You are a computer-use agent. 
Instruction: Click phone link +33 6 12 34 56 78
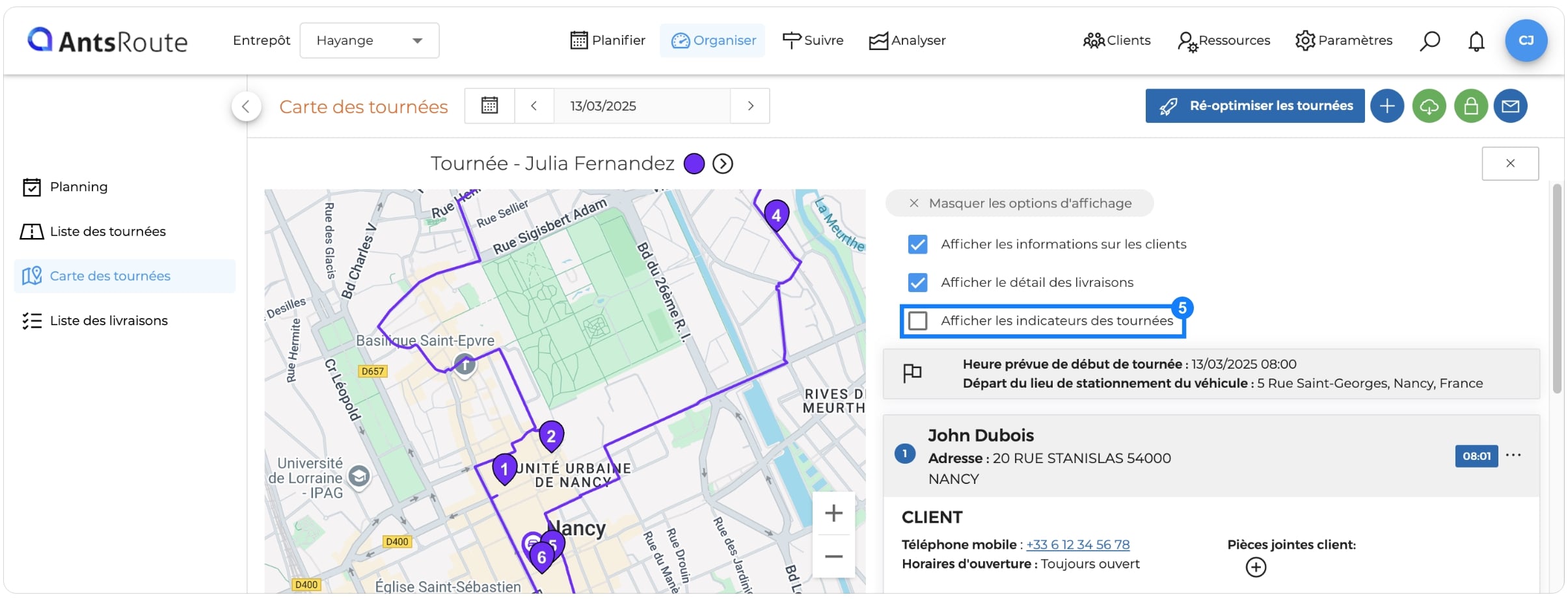1077,545
